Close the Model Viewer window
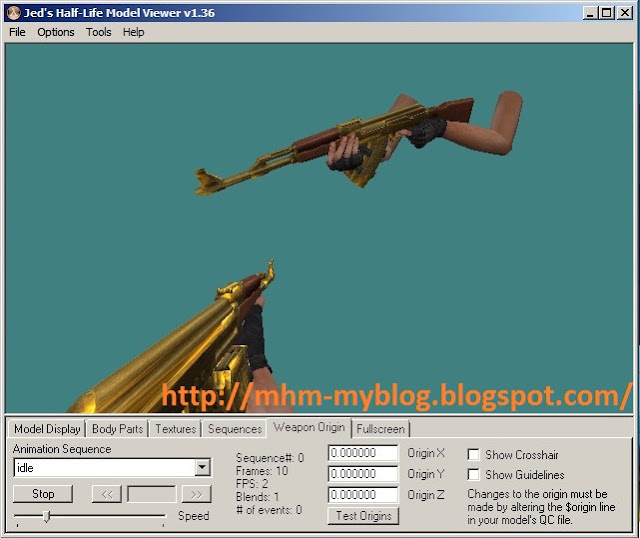 click(x=624, y=13)
